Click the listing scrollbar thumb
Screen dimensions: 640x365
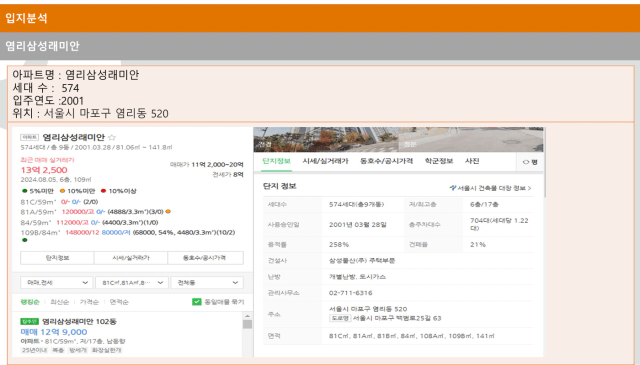pos(247,324)
